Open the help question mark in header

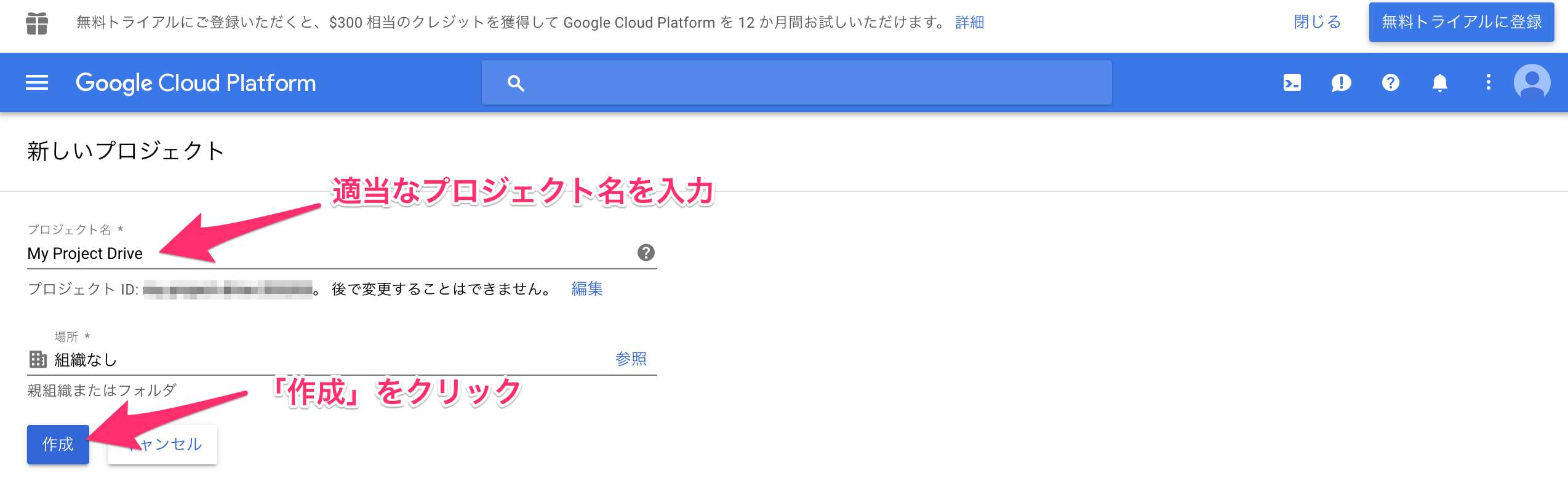tap(1391, 82)
